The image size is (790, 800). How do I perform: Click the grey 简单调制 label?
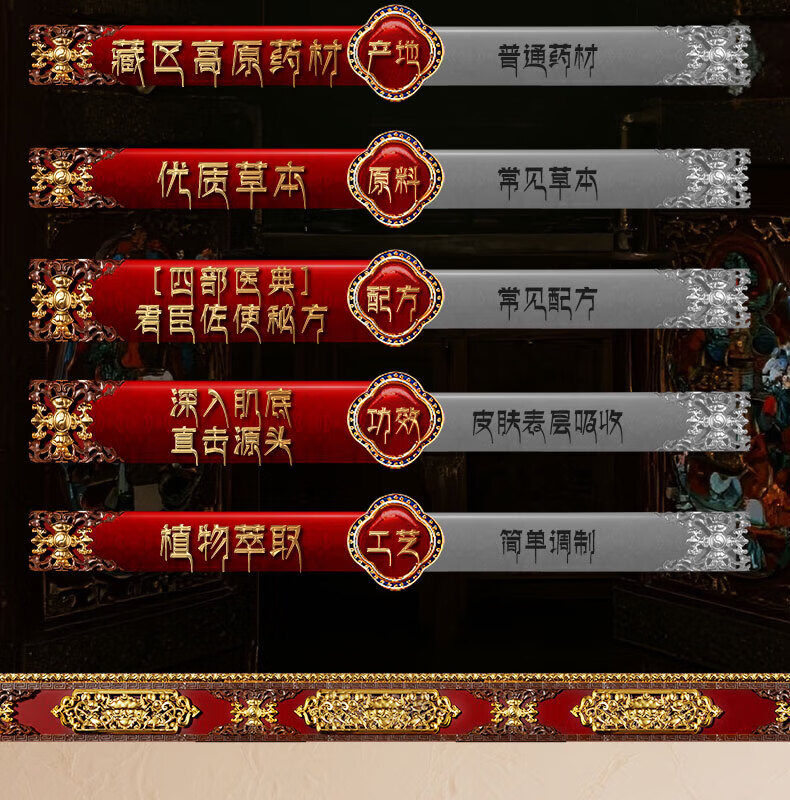click(x=547, y=544)
